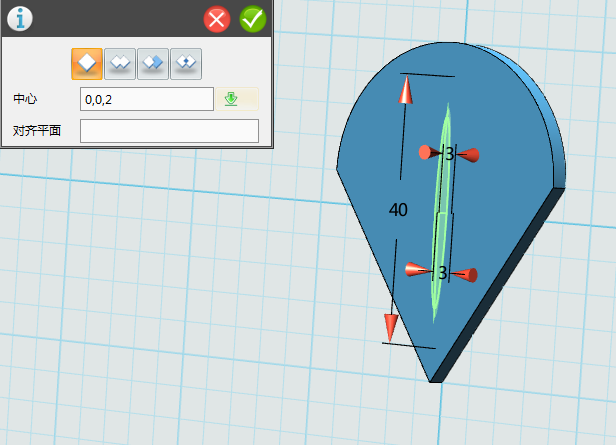616x445 pixels.
Task: Click the green download arrow button beside 中心
Action: click(237, 99)
